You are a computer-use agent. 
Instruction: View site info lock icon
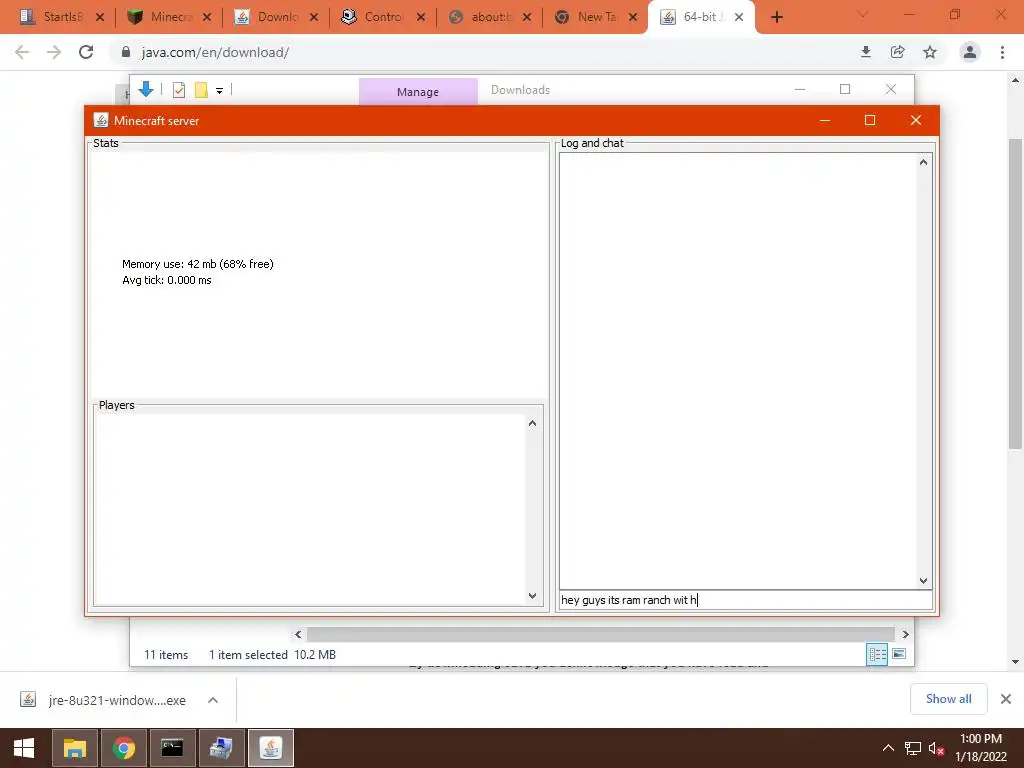click(x=125, y=52)
